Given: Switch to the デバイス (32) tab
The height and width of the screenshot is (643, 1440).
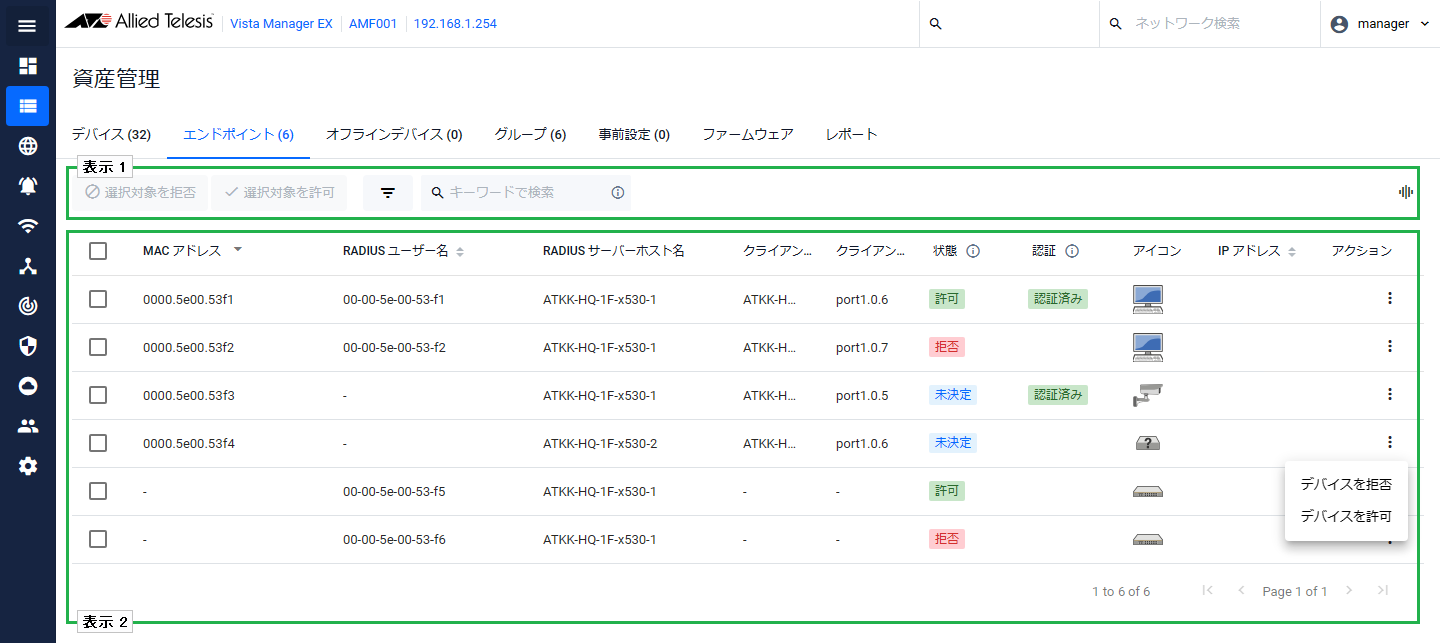Looking at the screenshot, I should point(111,134).
